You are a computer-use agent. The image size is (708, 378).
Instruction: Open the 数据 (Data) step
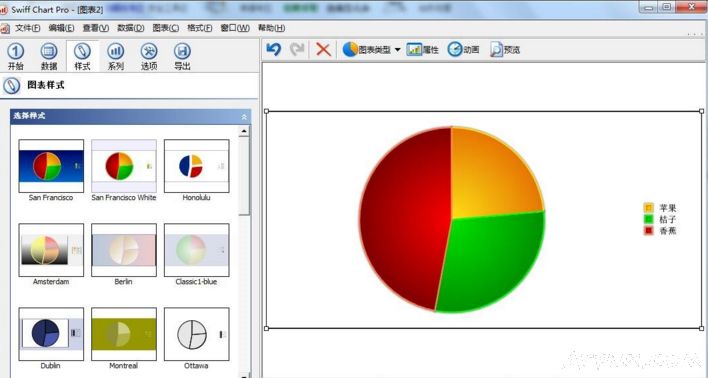pos(49,56)
